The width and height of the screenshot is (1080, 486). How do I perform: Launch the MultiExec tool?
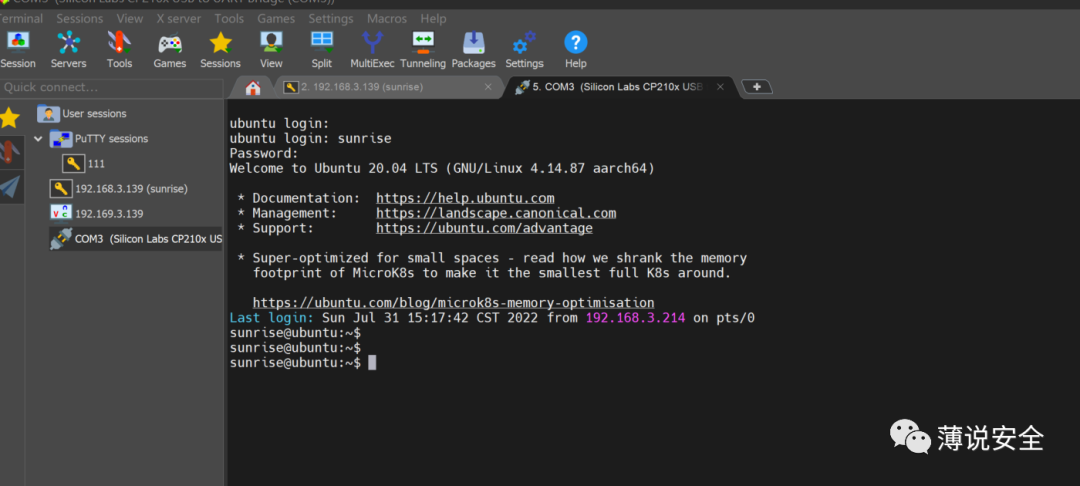click(x=372, y=49)
